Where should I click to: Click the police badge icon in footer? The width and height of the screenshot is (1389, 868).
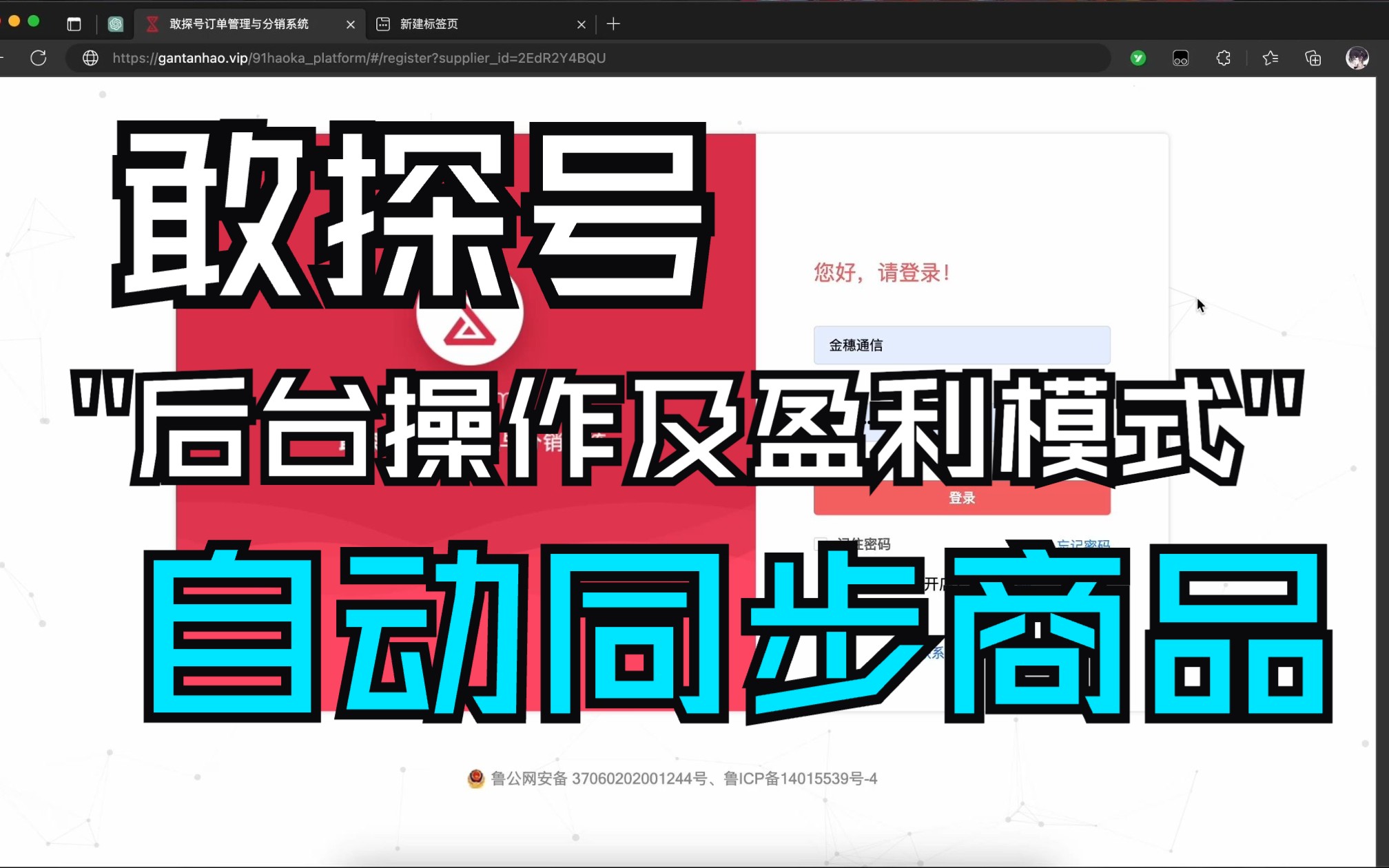(476, 778)
